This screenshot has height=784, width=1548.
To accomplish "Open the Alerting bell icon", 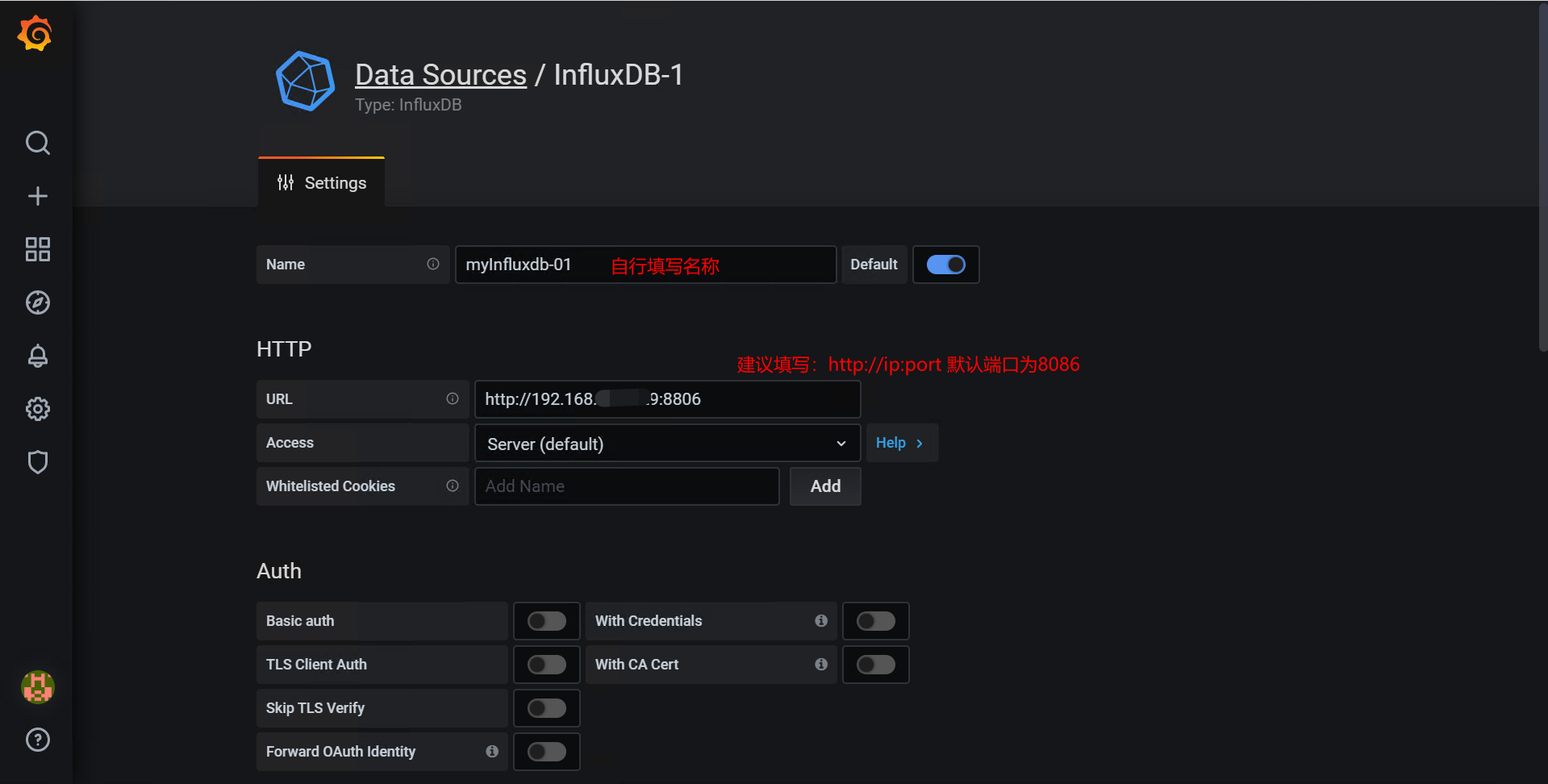I will [x=37, y=356].
